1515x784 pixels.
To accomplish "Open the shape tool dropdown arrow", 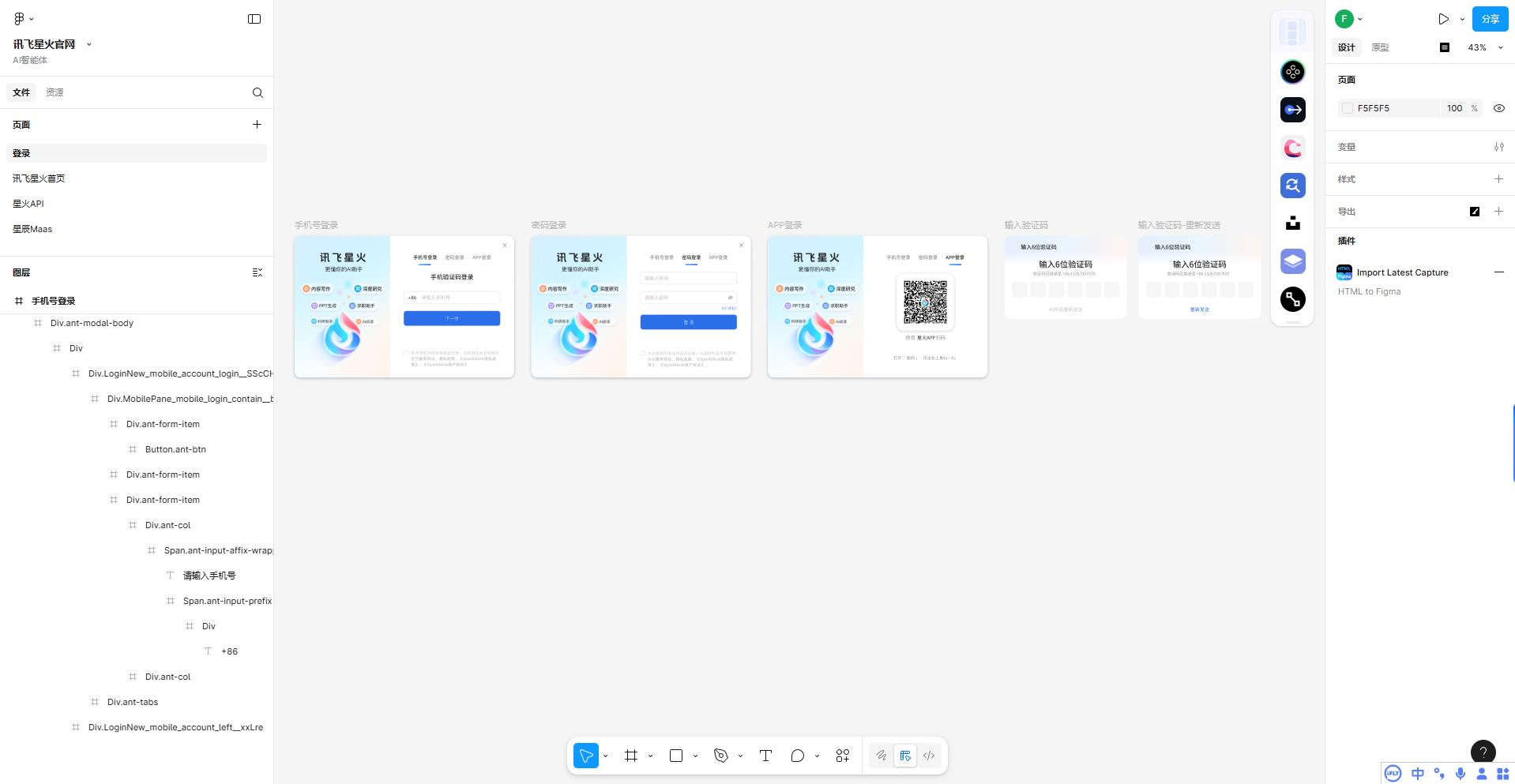I will (695, 756).
